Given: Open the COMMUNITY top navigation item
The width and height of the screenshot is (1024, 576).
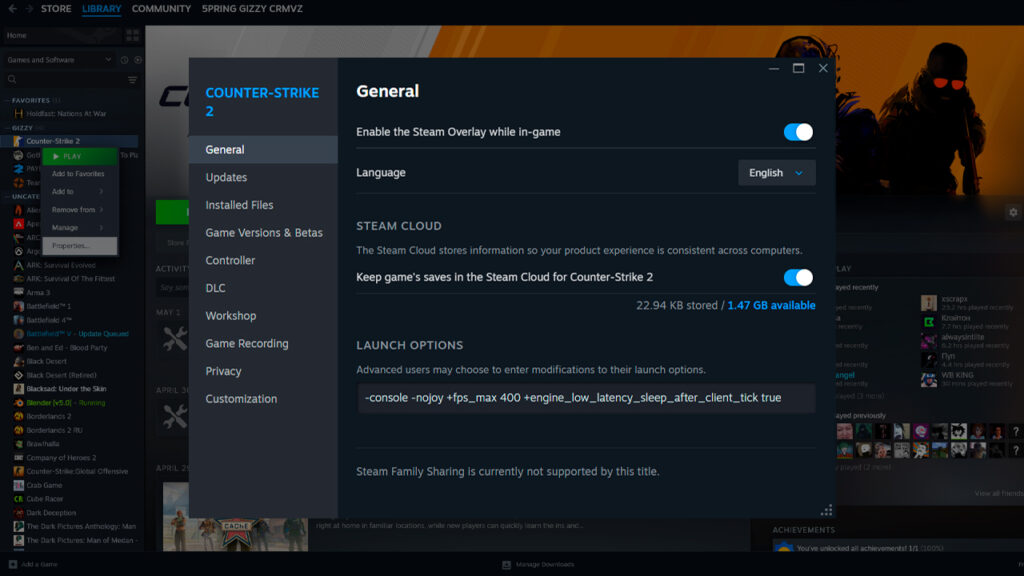Looking at the screenshot, I should (161, 8).
